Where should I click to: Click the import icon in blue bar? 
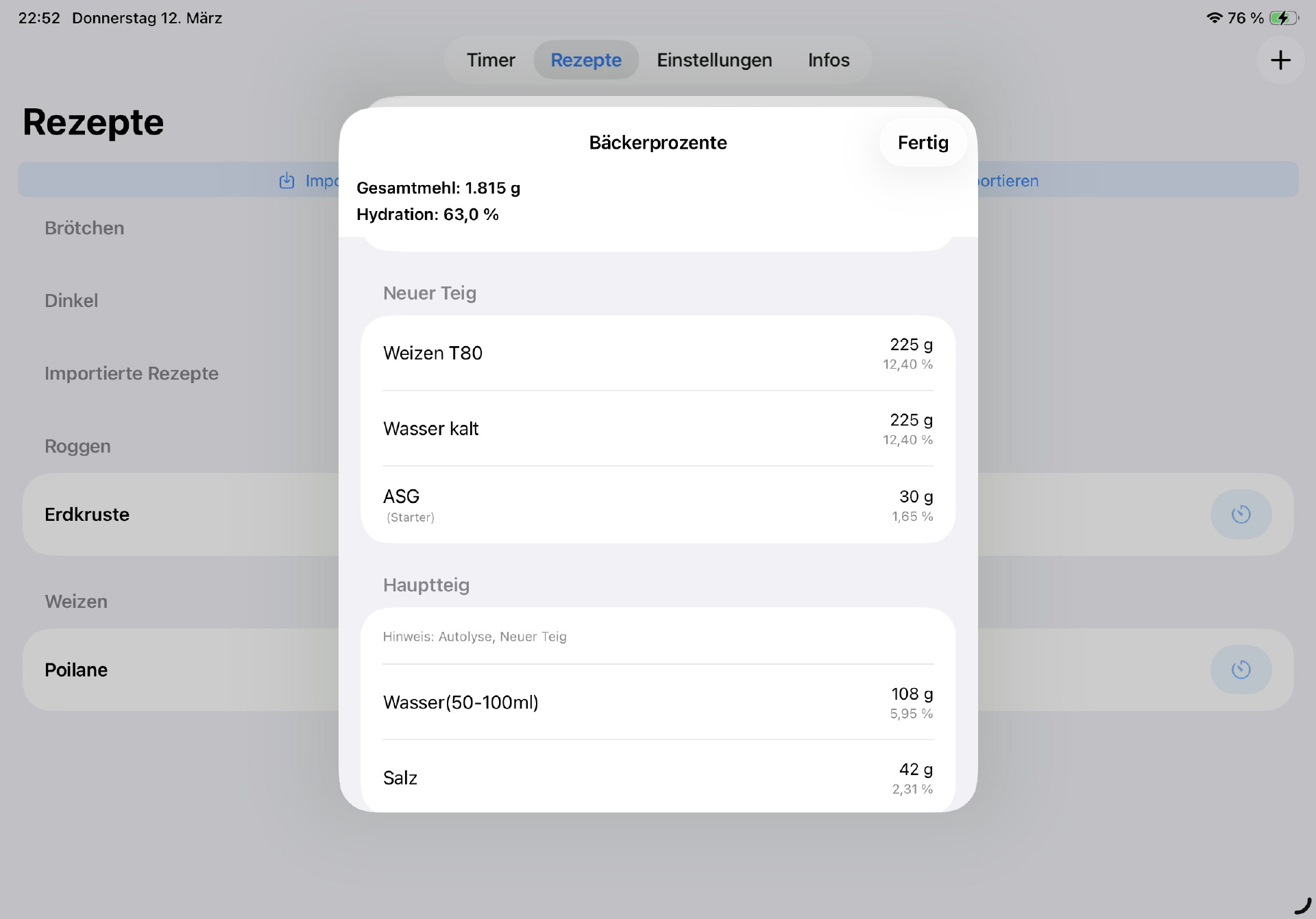[x=287, y=181]
